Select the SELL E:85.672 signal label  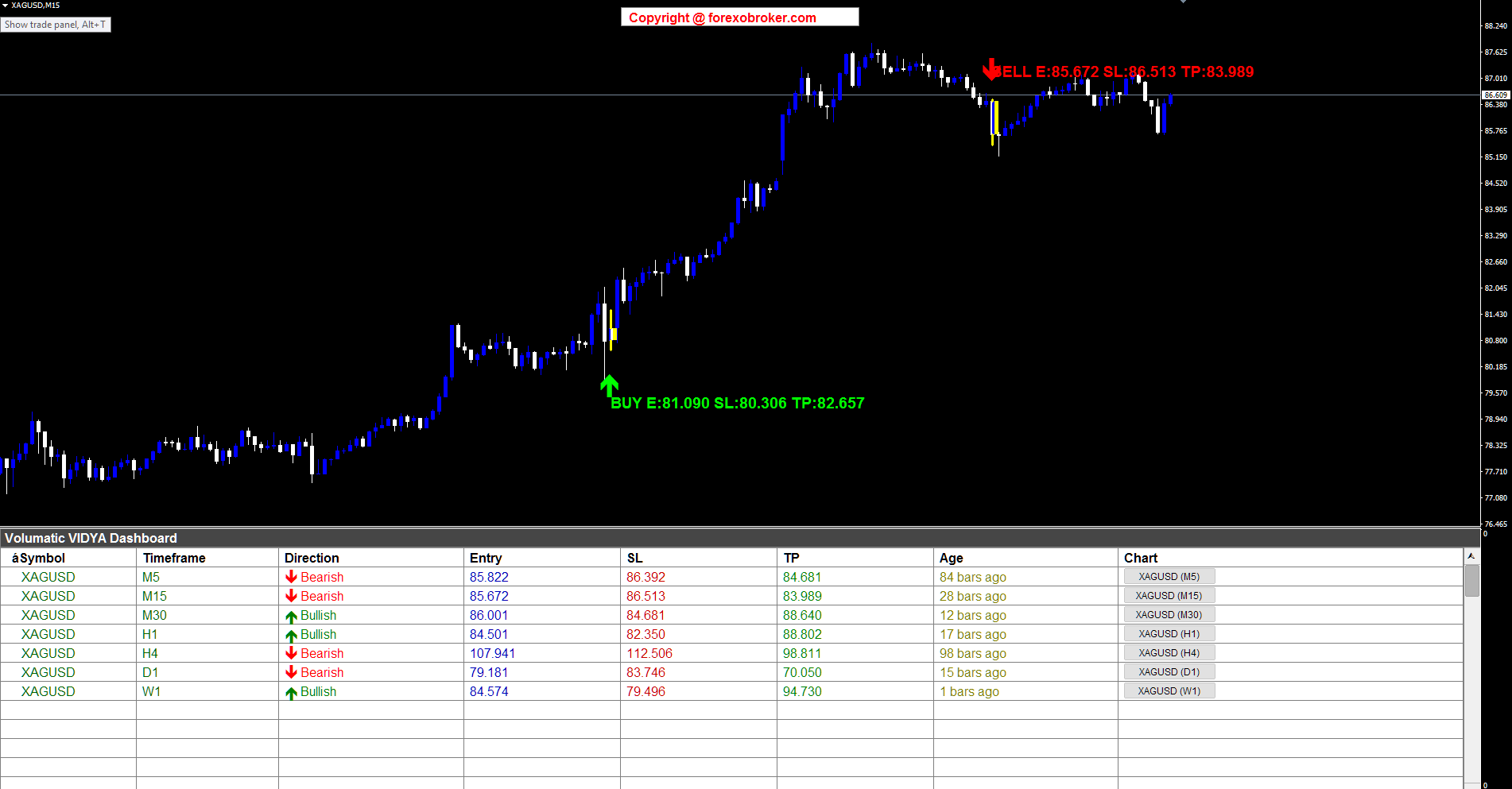click(x=1124, y=72)
